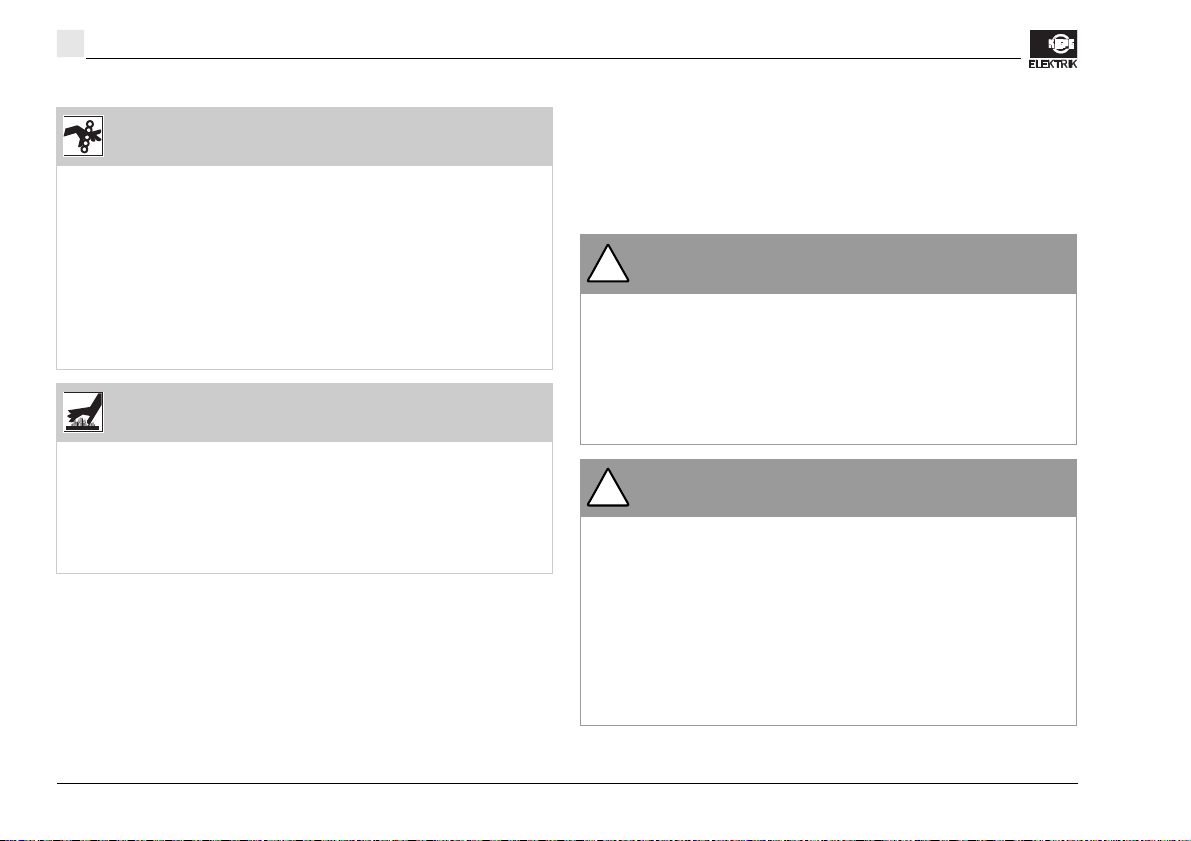Click inside the upper triangle box body
This screenshot has height=841, width=1191.
click(828, 368)
